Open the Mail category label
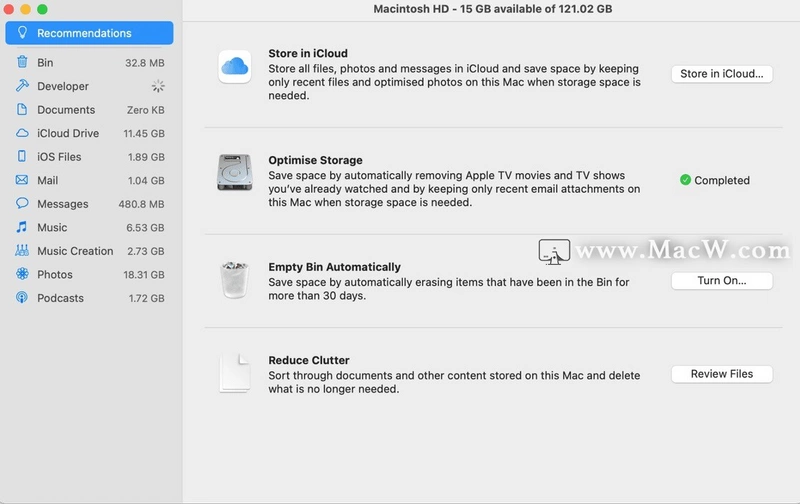 tap(47, 180)
